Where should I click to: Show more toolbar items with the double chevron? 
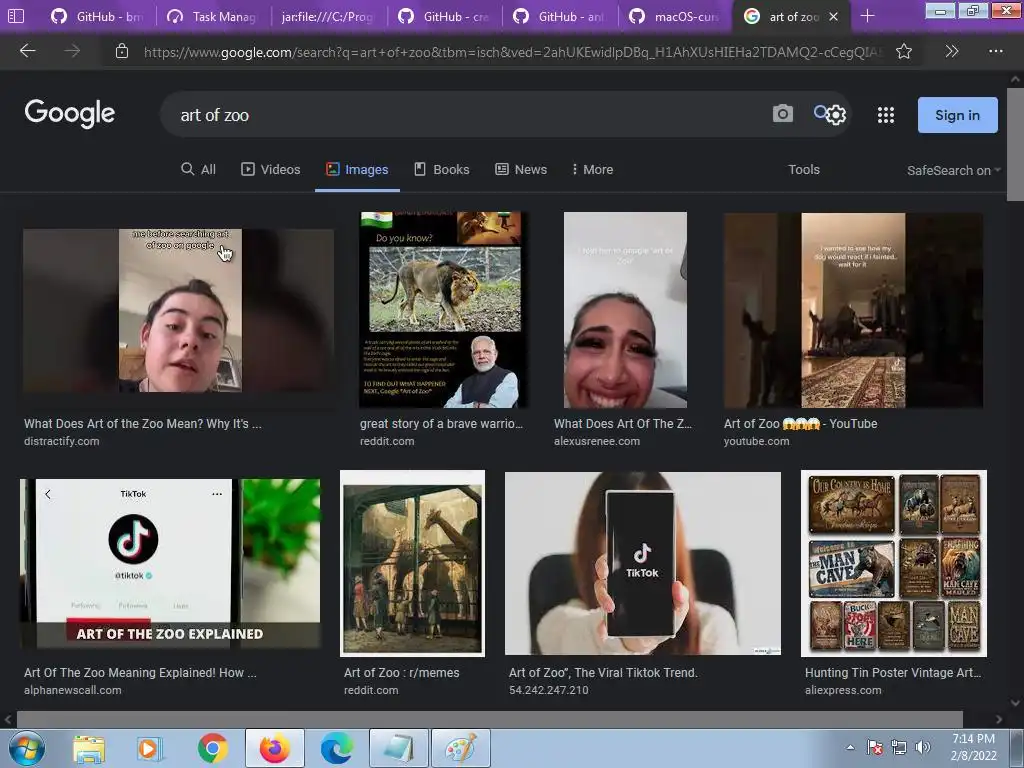pyautogui.click(x=952, y=51)
